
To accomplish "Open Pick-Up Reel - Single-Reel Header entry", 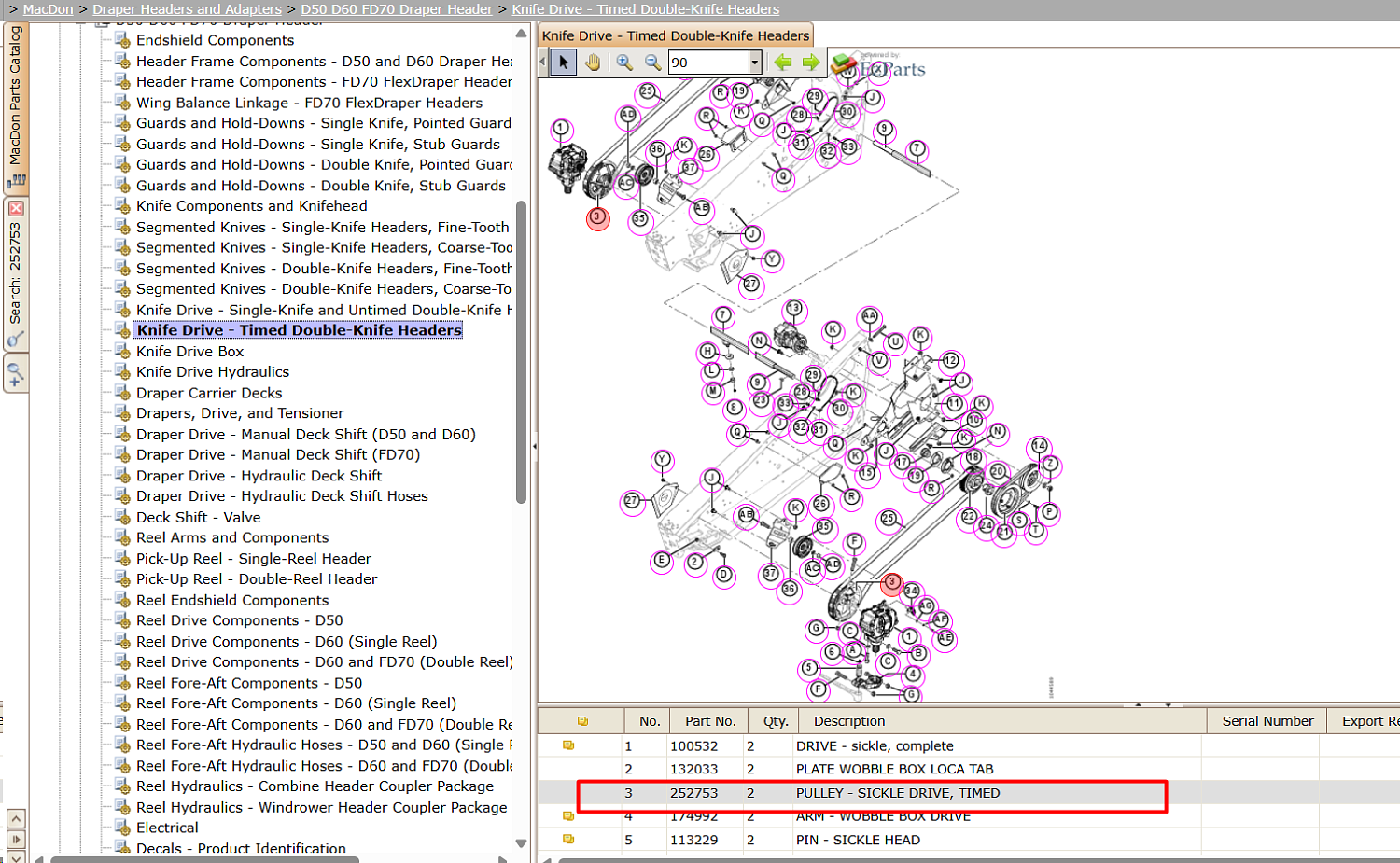I will coord(254,559).
